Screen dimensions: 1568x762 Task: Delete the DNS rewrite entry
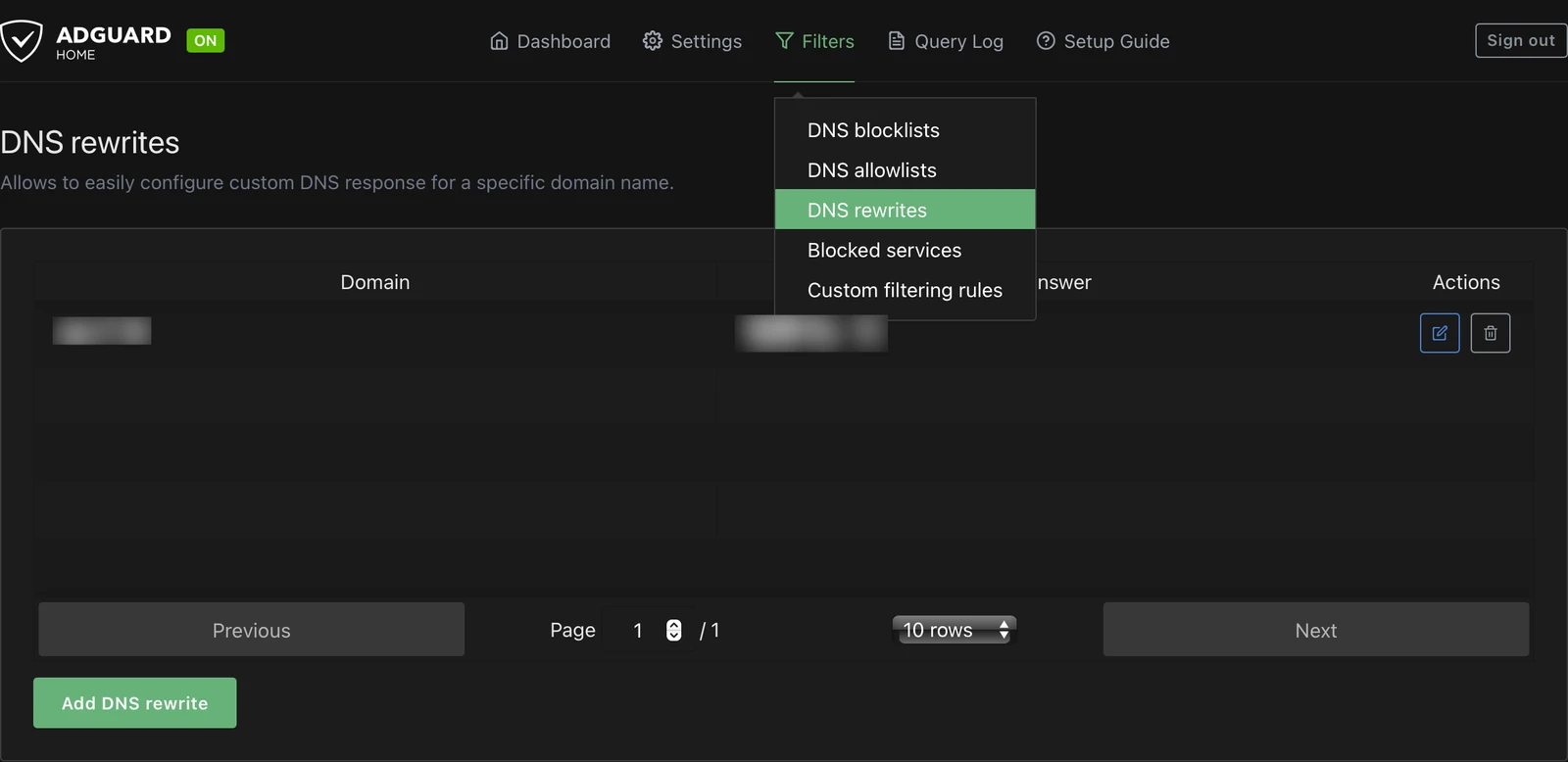point(1491,333)
